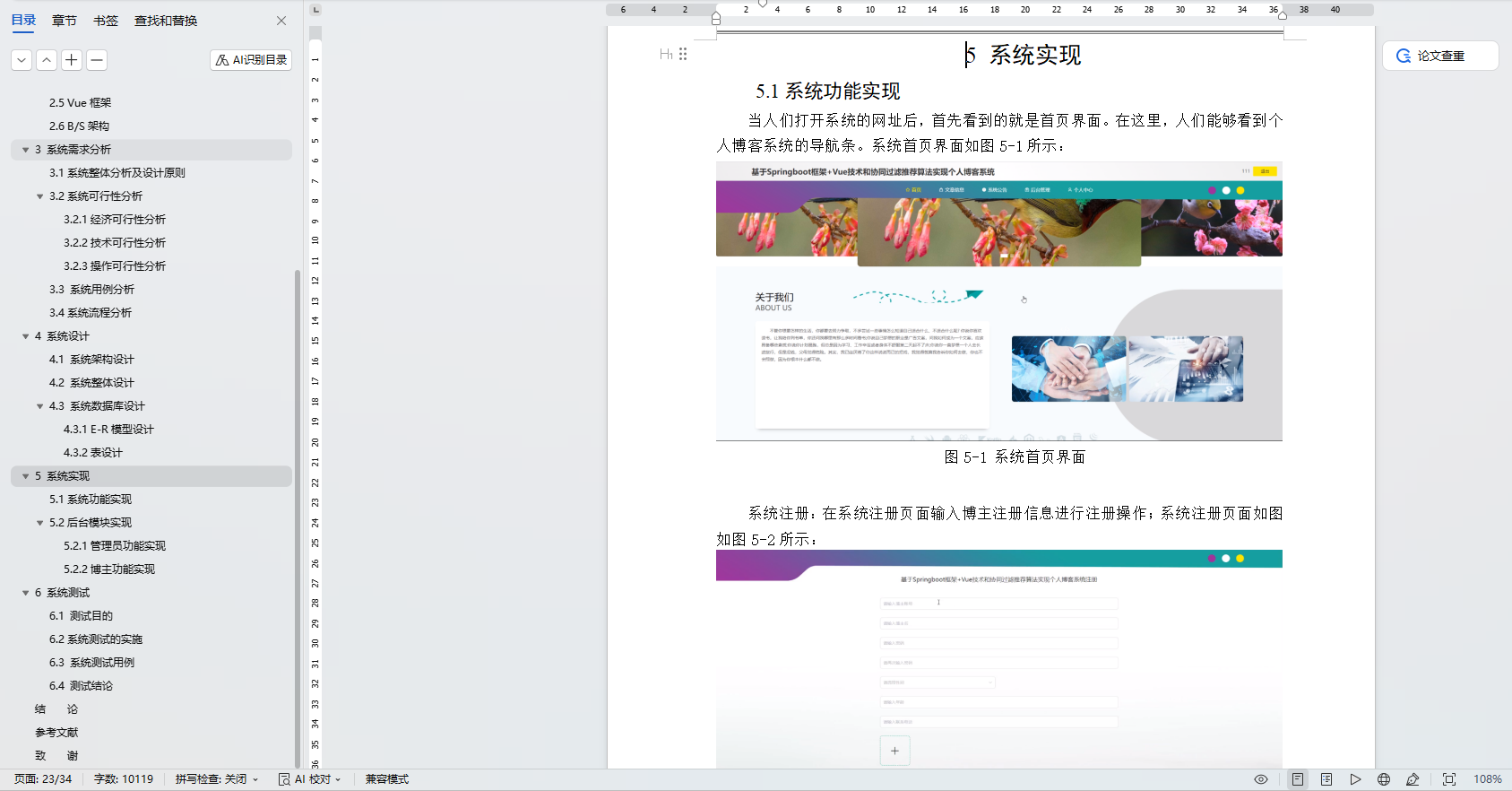Click the up arrow icon in outline toolbar

tap(47, 60)
